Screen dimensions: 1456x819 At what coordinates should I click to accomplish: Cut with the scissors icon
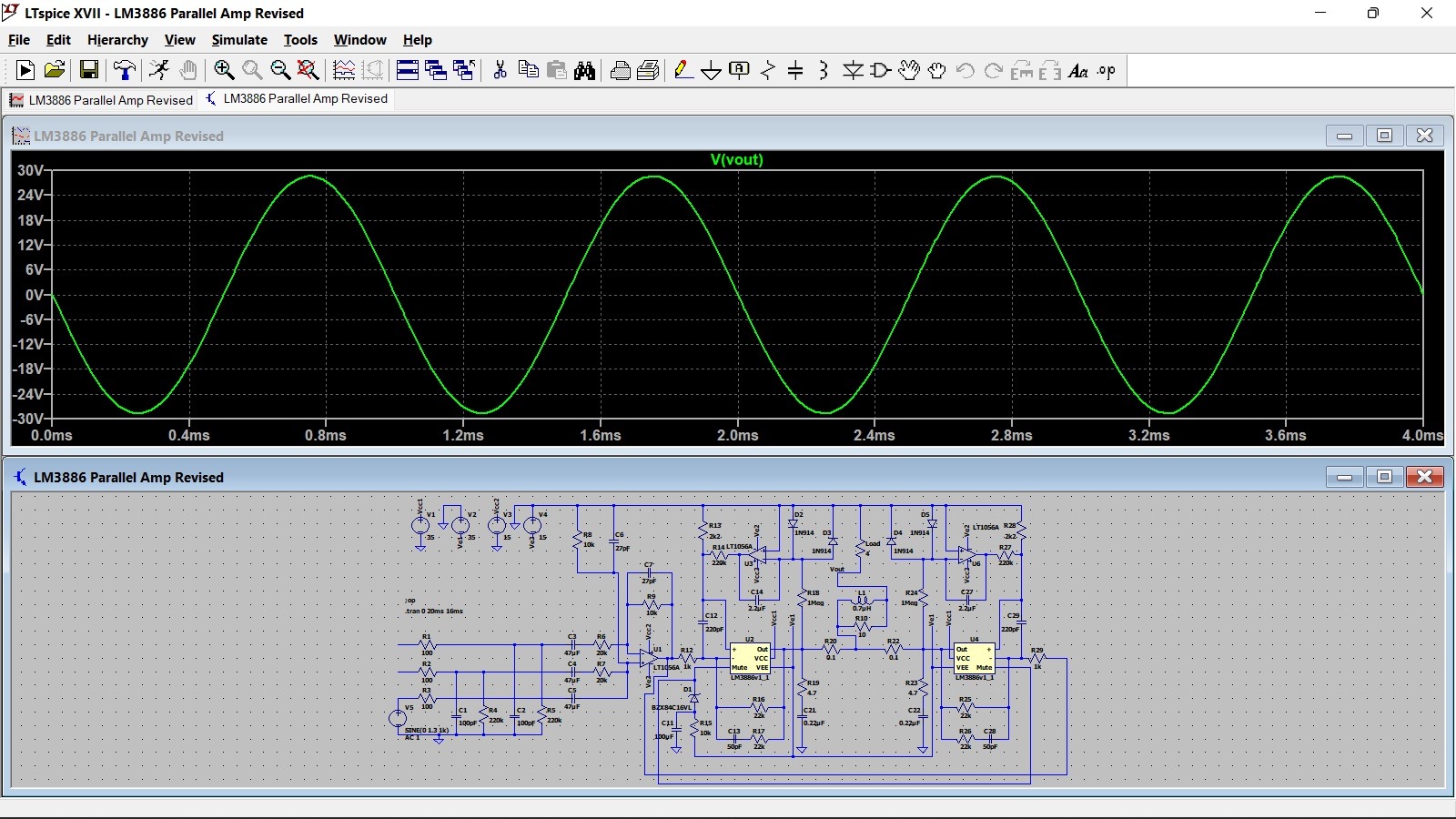coord(500,70)
